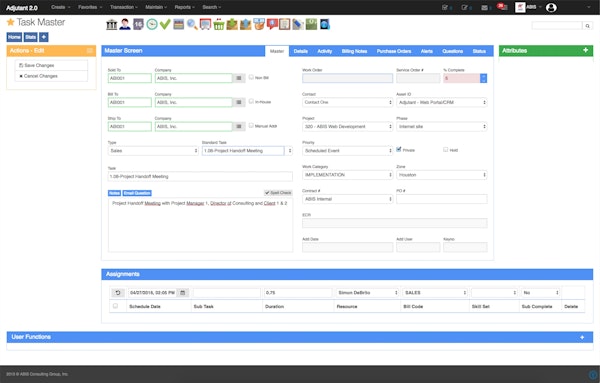The image size is (600, 383).
Task: Toggle the Manual Addr checkbox
Action: click(x=251, y=125)
